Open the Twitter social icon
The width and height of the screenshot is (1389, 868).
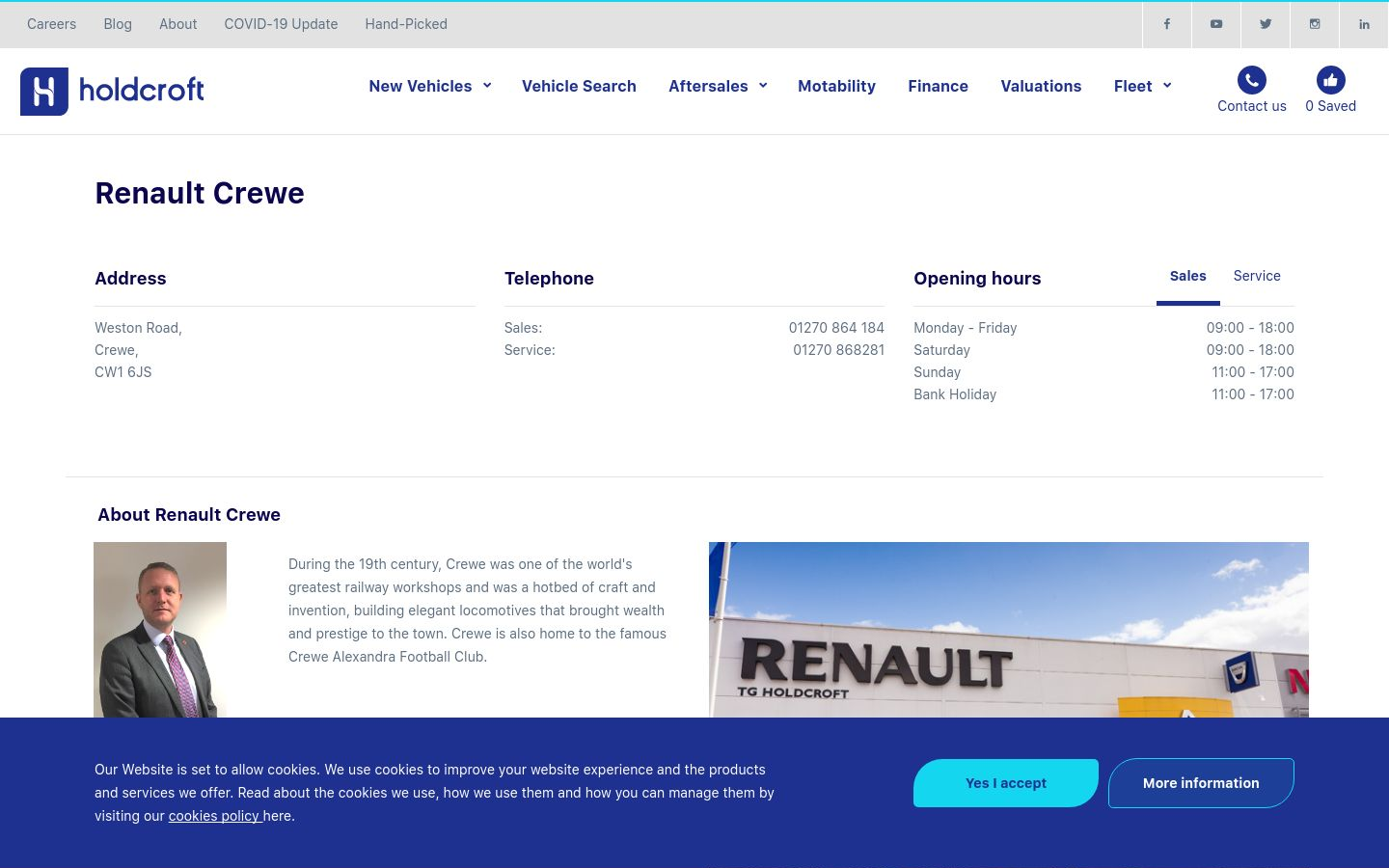[x=1266, y=24]
